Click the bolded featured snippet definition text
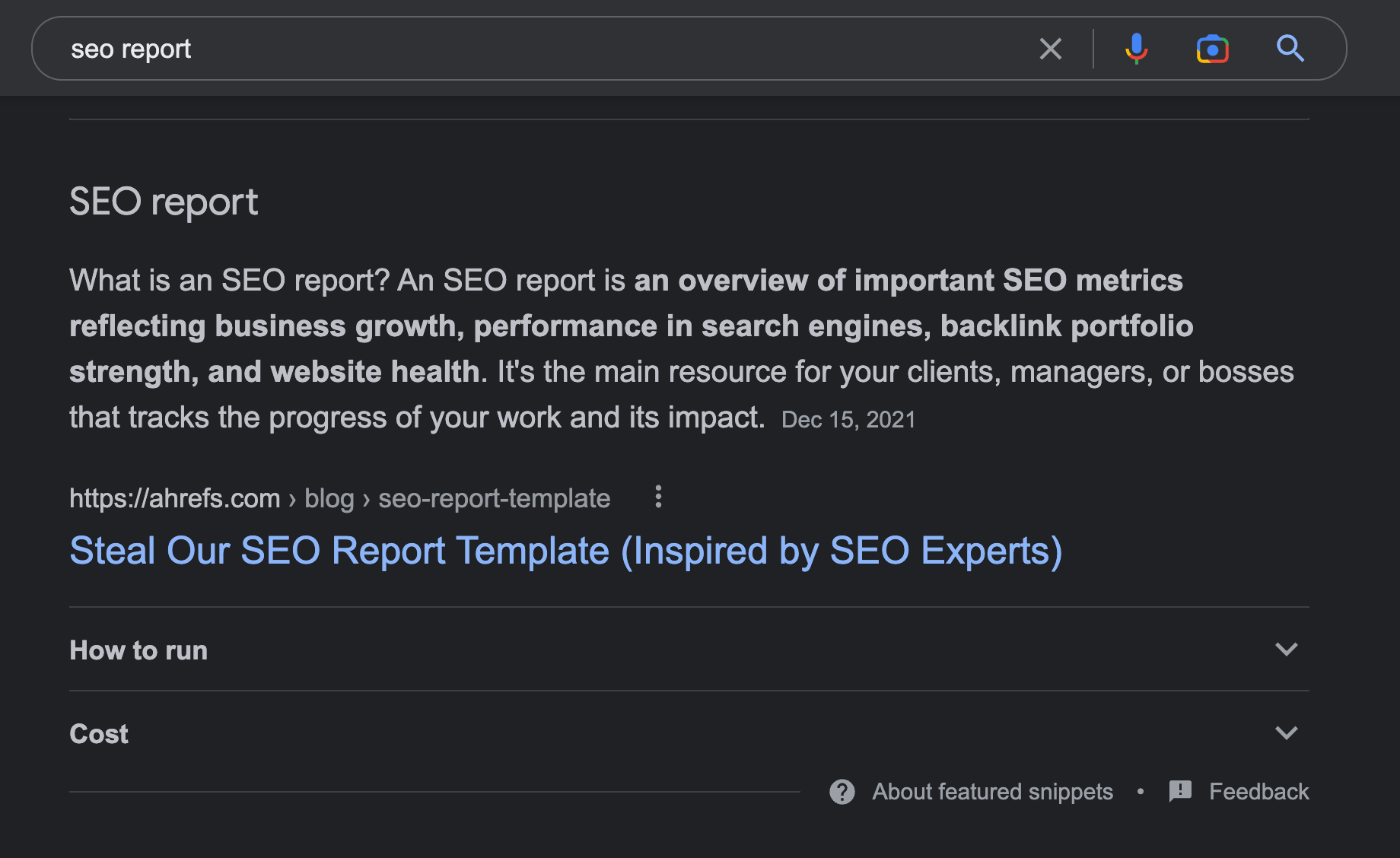Image resolution: width=1400 pixels, height=858 pixels. 632,326
